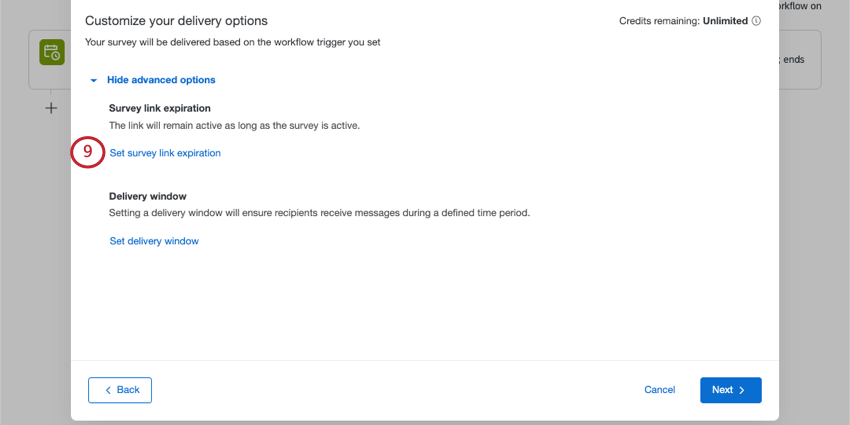Go back with the Back button
The width and height of the screenshot is (850, 425).
[x=120, y=390]
